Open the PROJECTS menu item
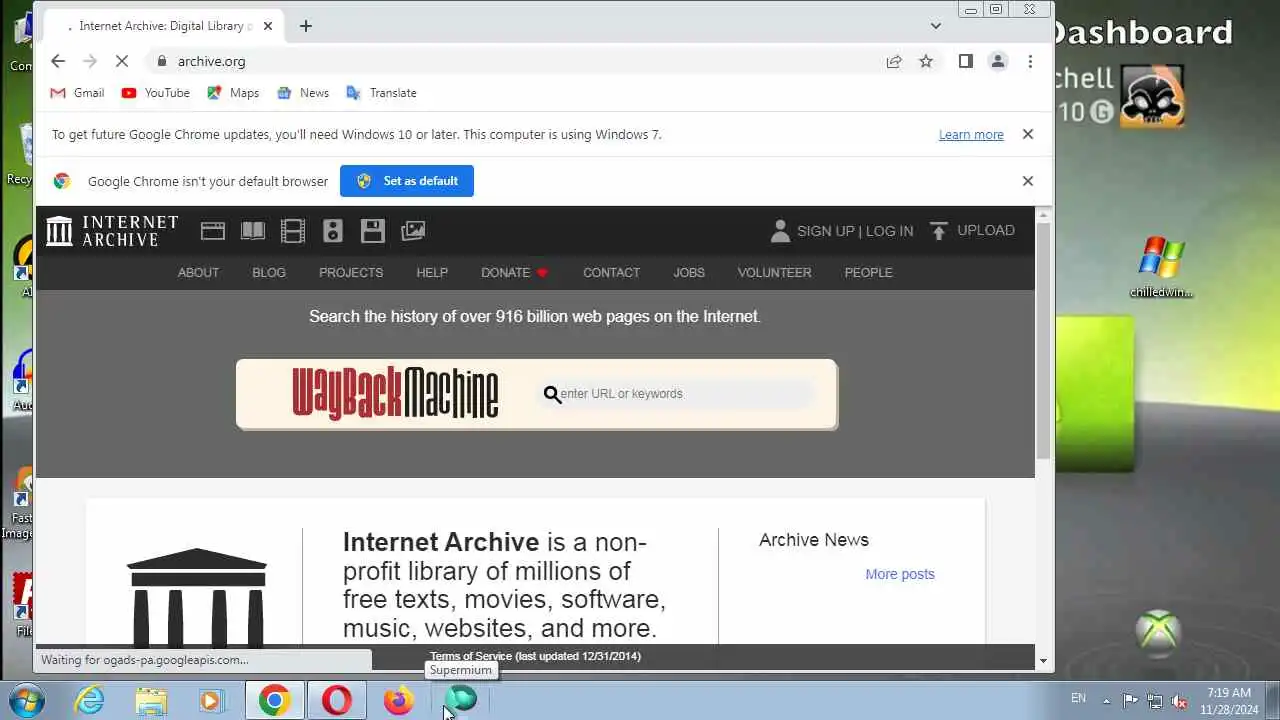1280x720 pixels. 351,272
